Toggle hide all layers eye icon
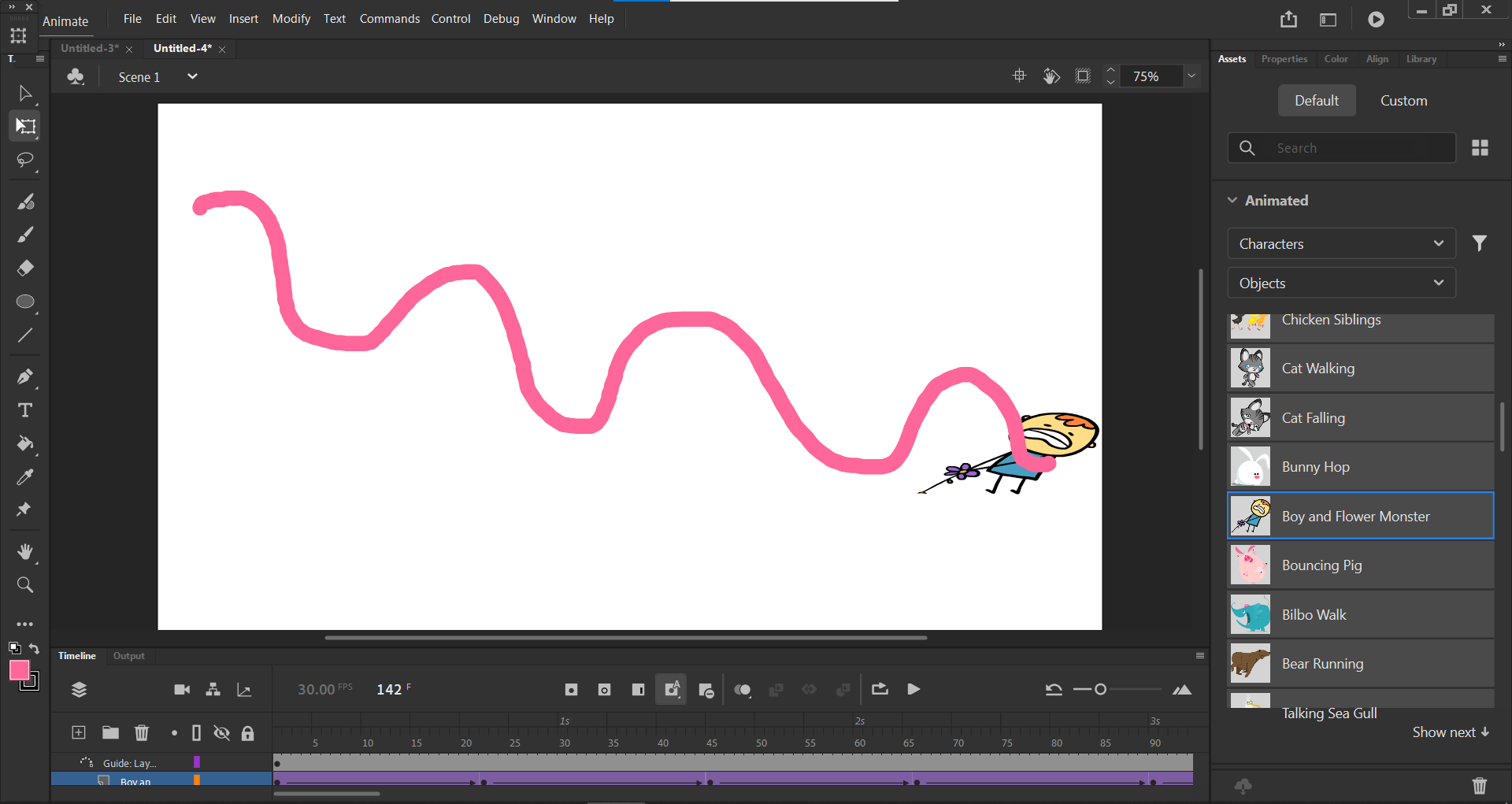This screenshot has height=804, width=1512. 222,733
